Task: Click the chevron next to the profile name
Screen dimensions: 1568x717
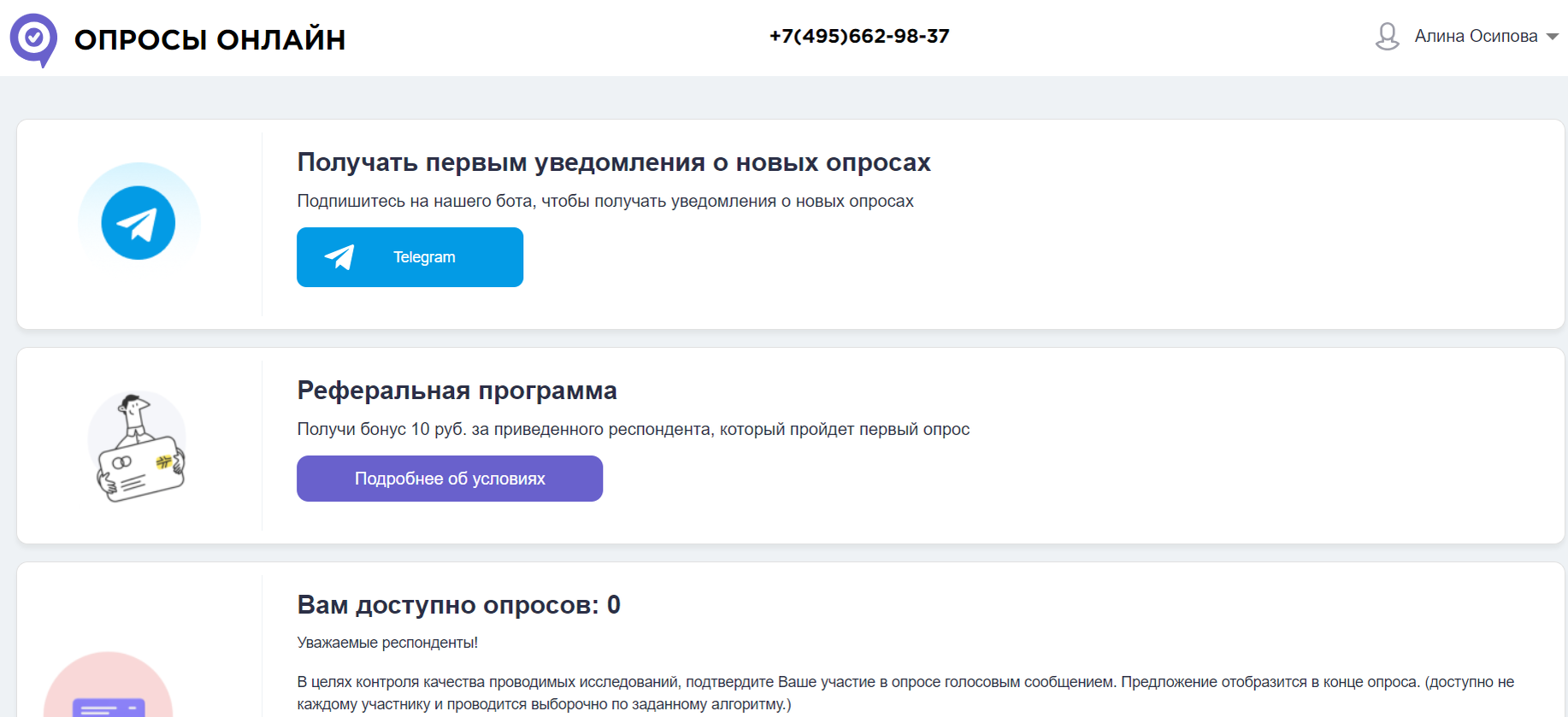Action: pyautogui.click(x=1551, y=38)
